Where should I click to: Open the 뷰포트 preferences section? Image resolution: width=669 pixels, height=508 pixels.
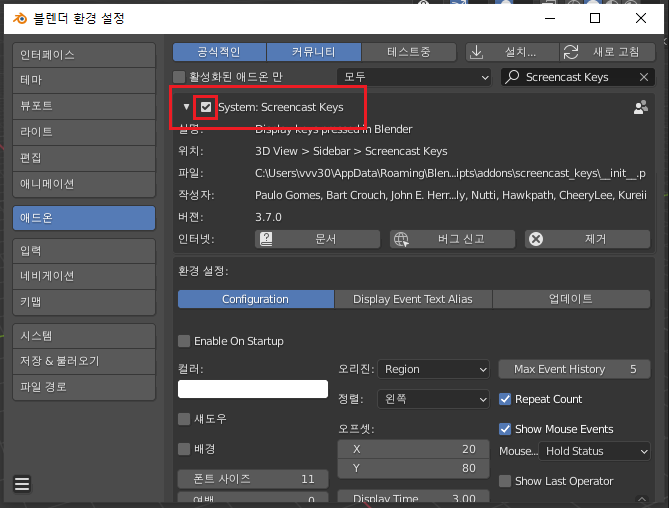coord(84,106)
